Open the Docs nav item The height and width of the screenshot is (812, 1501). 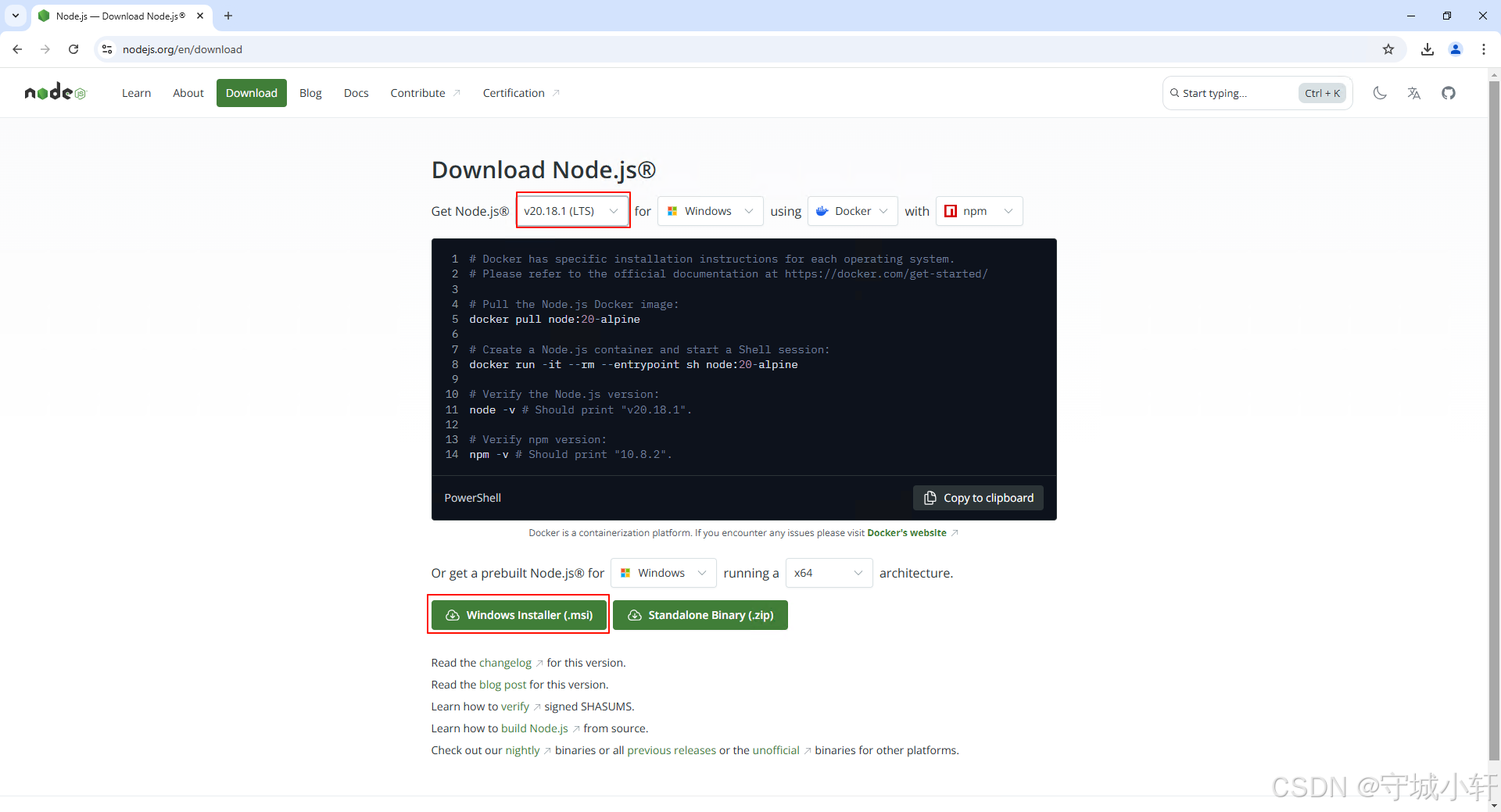(x=356, y=93)
